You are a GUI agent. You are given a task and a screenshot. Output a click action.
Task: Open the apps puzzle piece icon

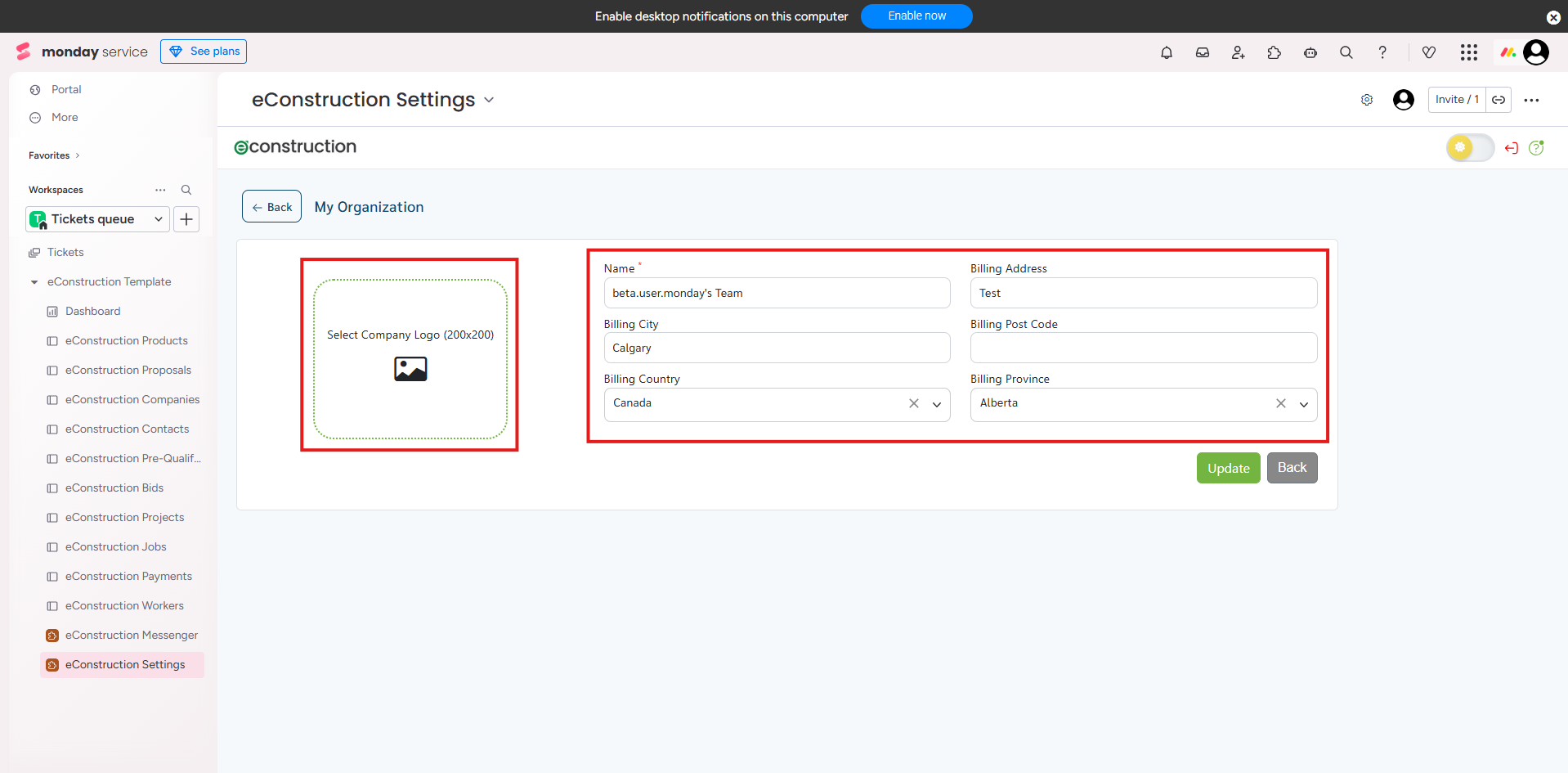1275,52
